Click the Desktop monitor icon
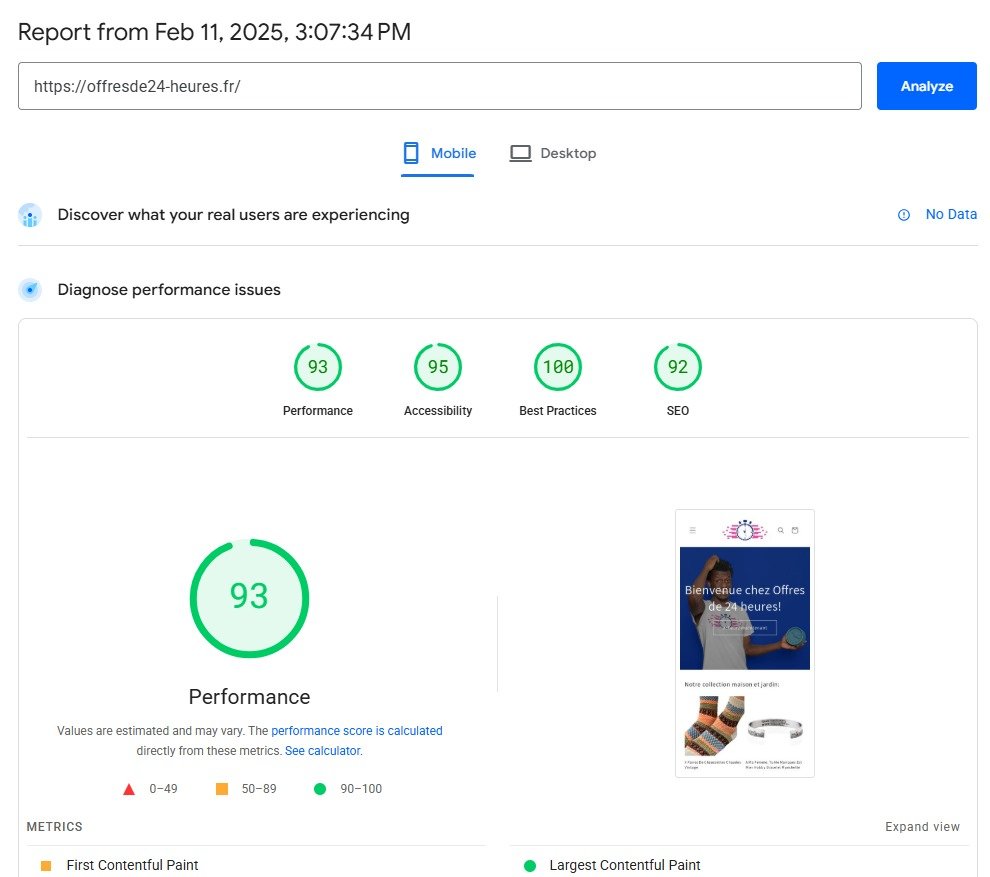Image resolution: width=990 pixels, height=877 pixels. [x=520, y=152]
